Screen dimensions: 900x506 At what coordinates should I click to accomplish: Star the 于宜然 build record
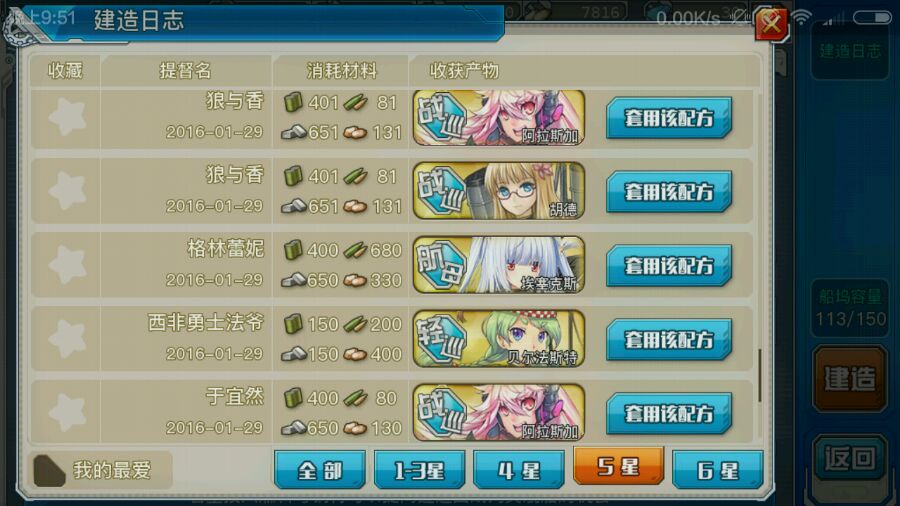click(67, 412)
